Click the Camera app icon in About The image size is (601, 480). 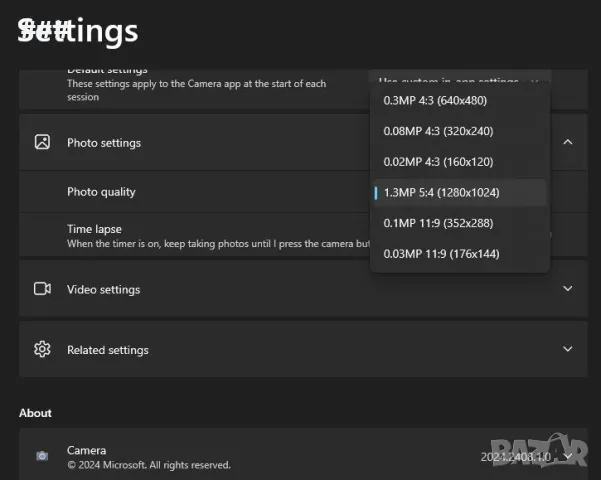tap(42, 456)
